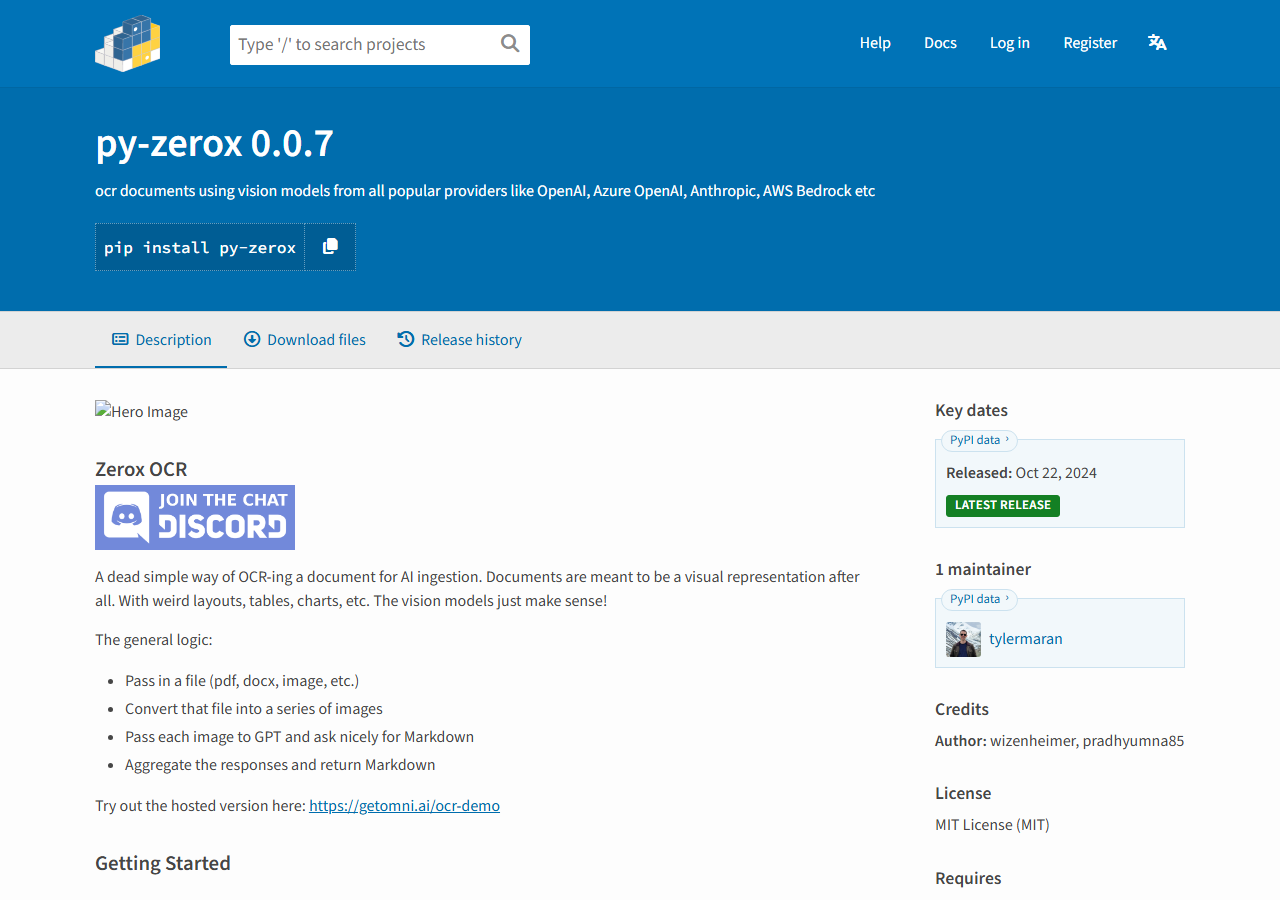The height and width of the screenshot is (900, 1280).
Task: Click the 1 maintainer heading
Action: click(x=983, y=569)
